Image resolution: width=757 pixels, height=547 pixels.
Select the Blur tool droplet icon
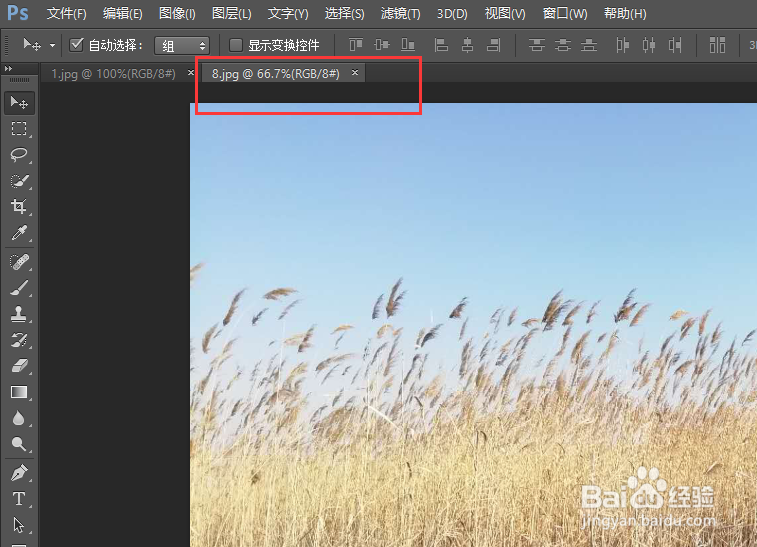tap(18, 418)
